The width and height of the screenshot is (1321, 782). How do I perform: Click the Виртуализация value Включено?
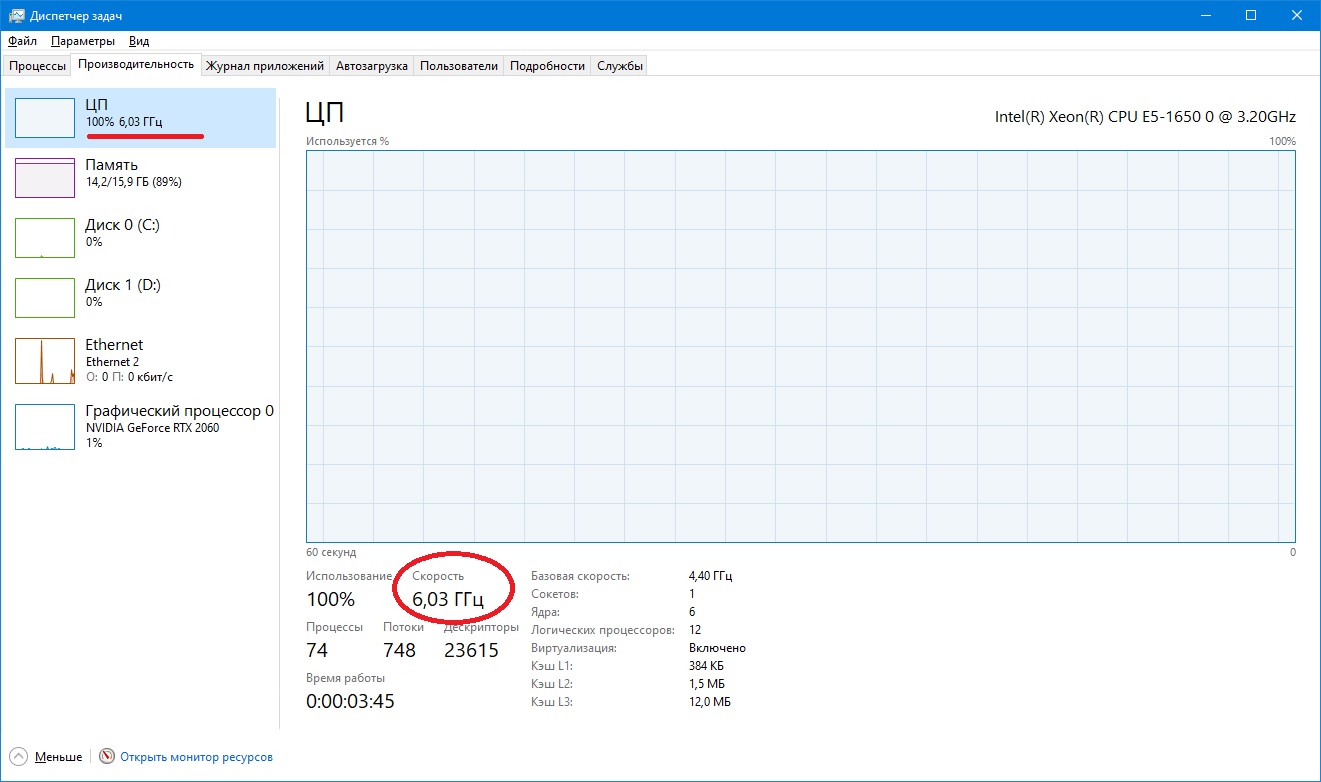[717, 648]
